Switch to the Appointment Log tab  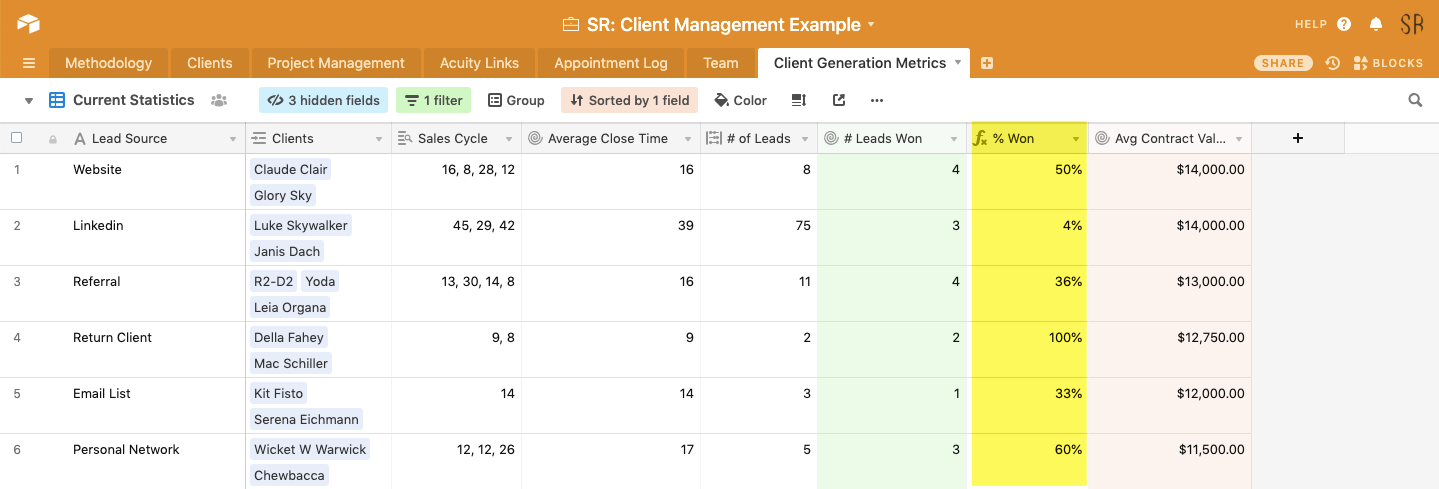pos(610,63)
